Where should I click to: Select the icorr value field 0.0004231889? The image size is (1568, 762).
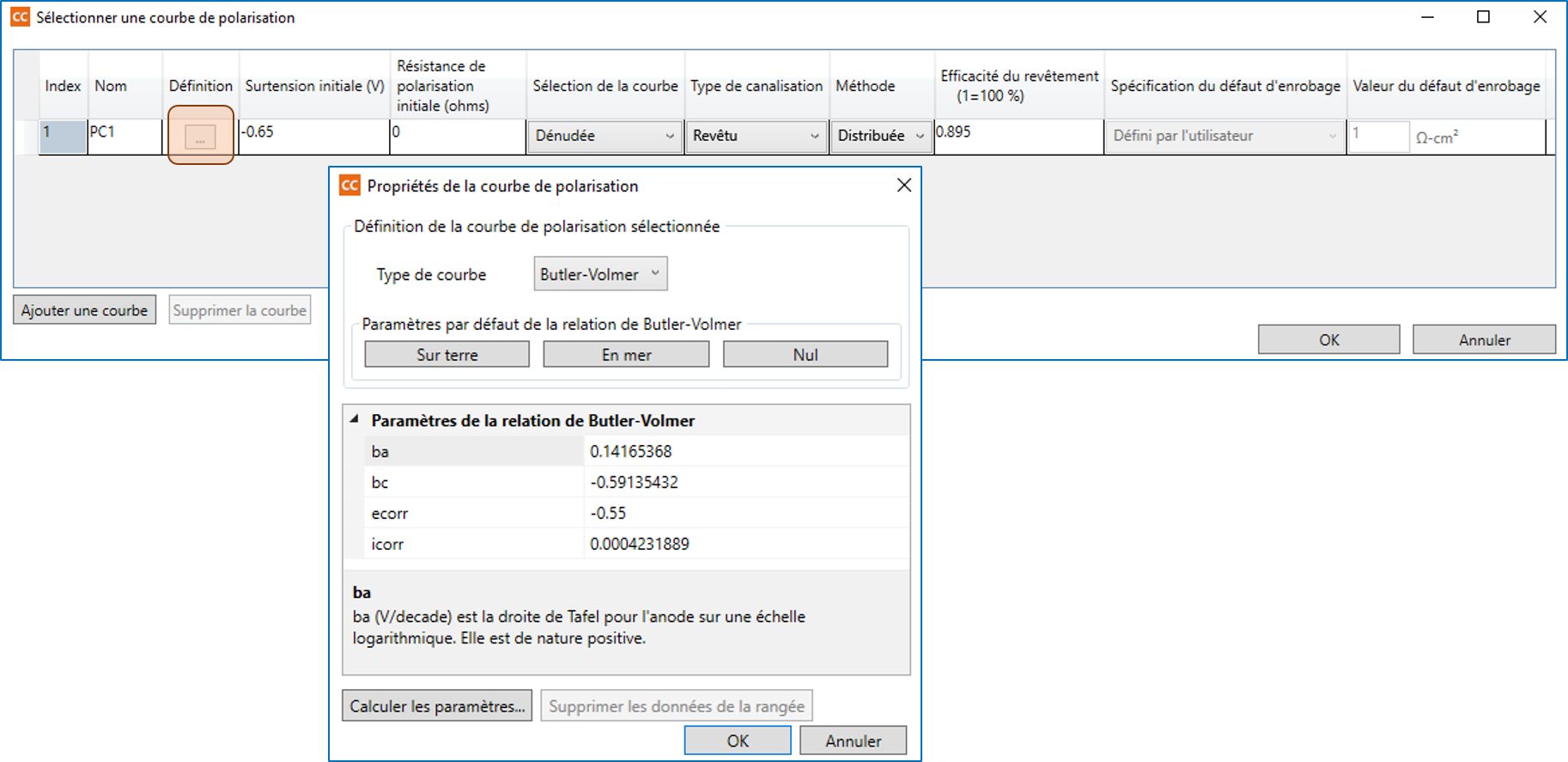click(x=746, y=544)
